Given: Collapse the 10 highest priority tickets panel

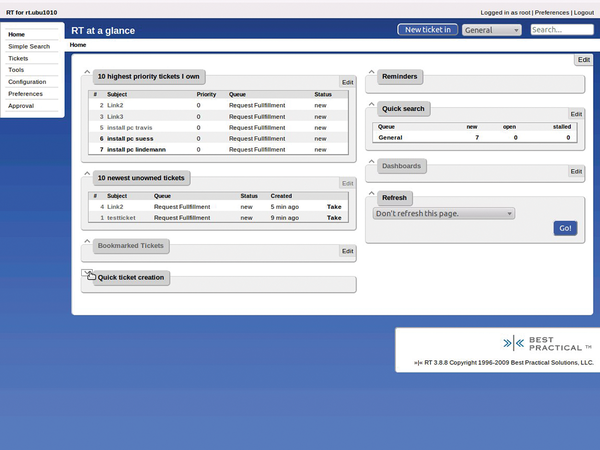Looking at the screenshot, I should click(87, 73).
